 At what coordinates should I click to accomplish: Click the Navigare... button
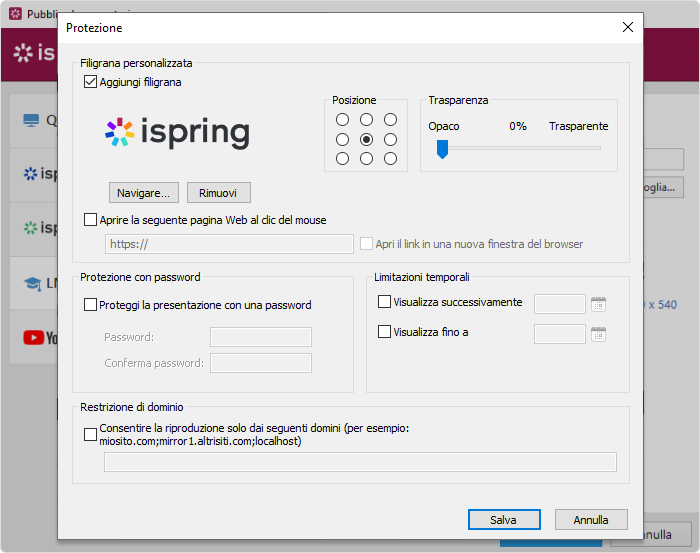(144, 193)
